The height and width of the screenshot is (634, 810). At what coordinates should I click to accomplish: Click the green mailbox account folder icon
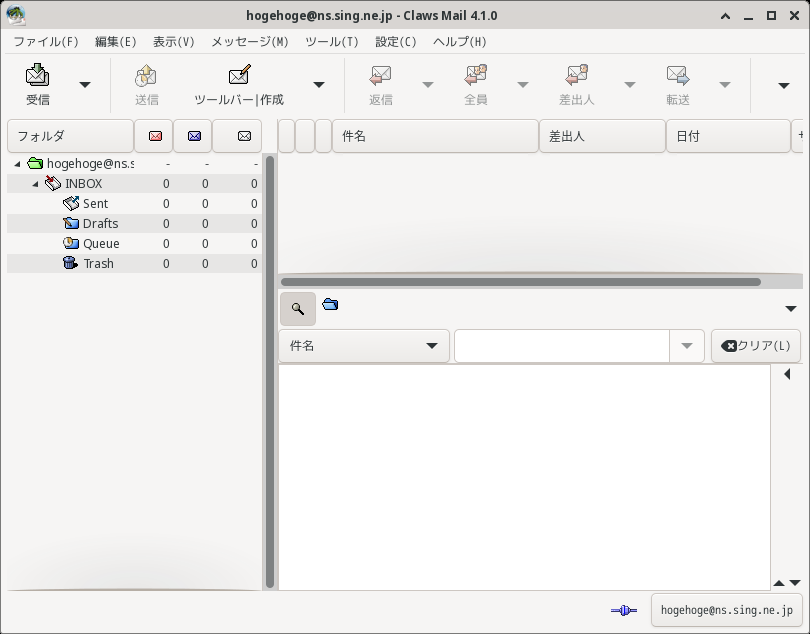pos(35,163)
